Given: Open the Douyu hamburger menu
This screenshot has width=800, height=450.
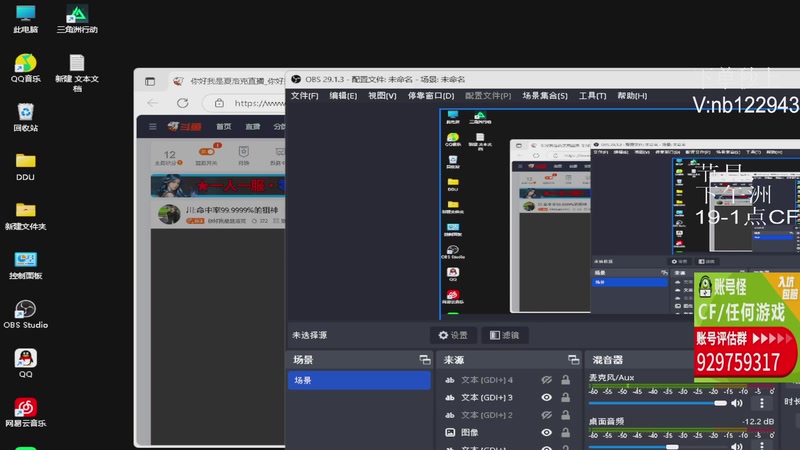Looking at the screenshot, I should click(x=153, y=127).
